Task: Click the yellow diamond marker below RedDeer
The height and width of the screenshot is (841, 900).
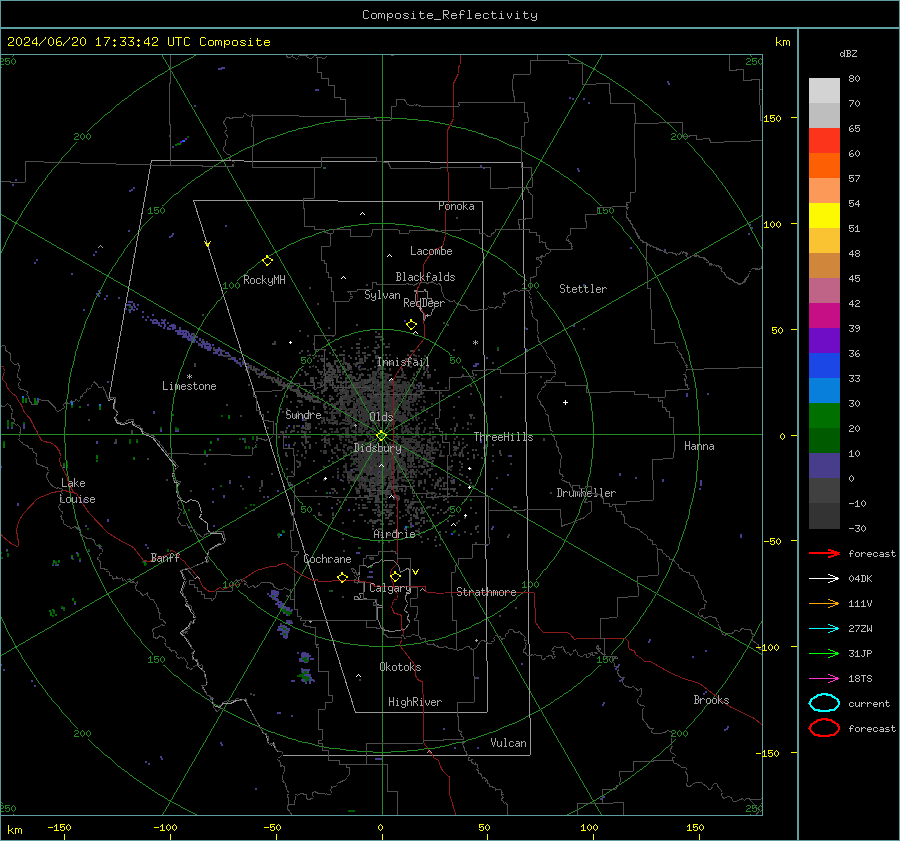Action: point(411,325)
